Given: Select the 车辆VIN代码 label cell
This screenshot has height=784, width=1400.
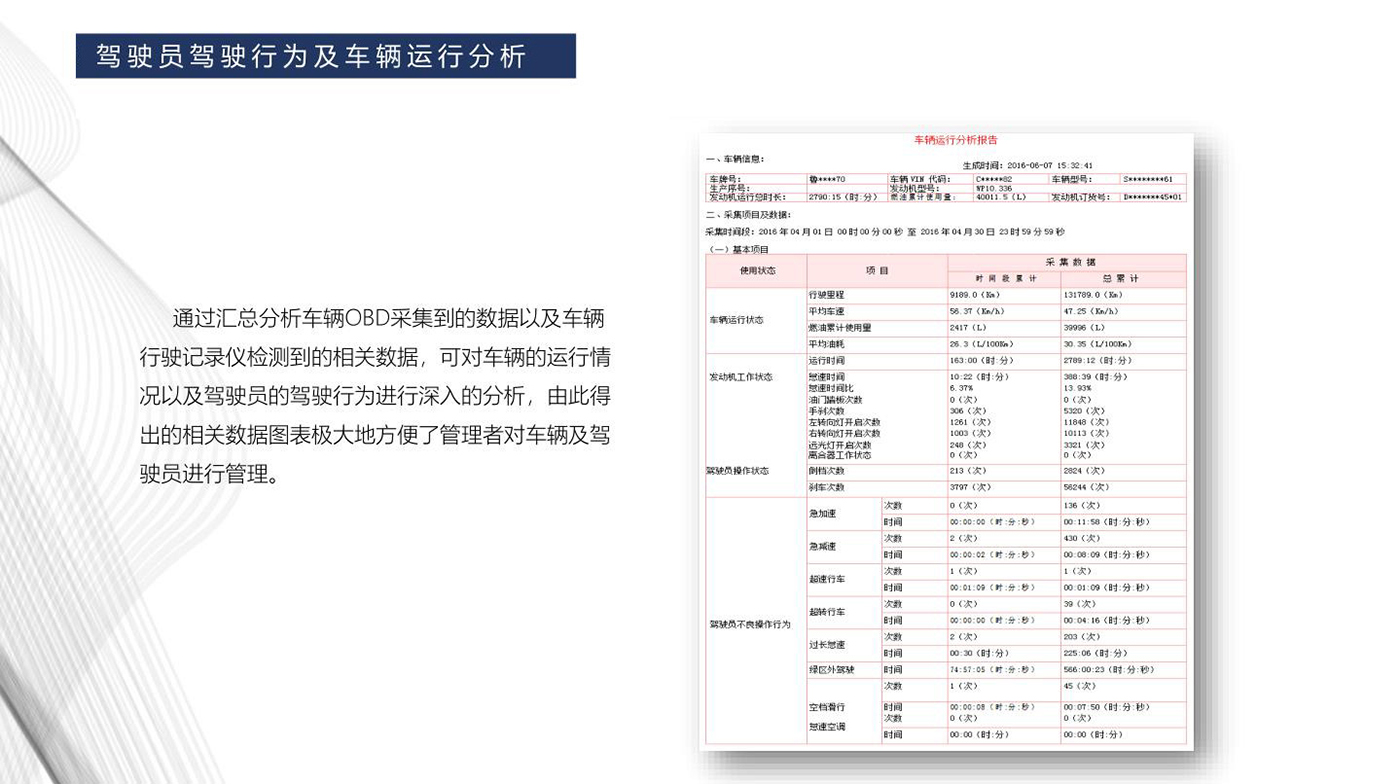Looking at the screenshot, I should [918, 179].
